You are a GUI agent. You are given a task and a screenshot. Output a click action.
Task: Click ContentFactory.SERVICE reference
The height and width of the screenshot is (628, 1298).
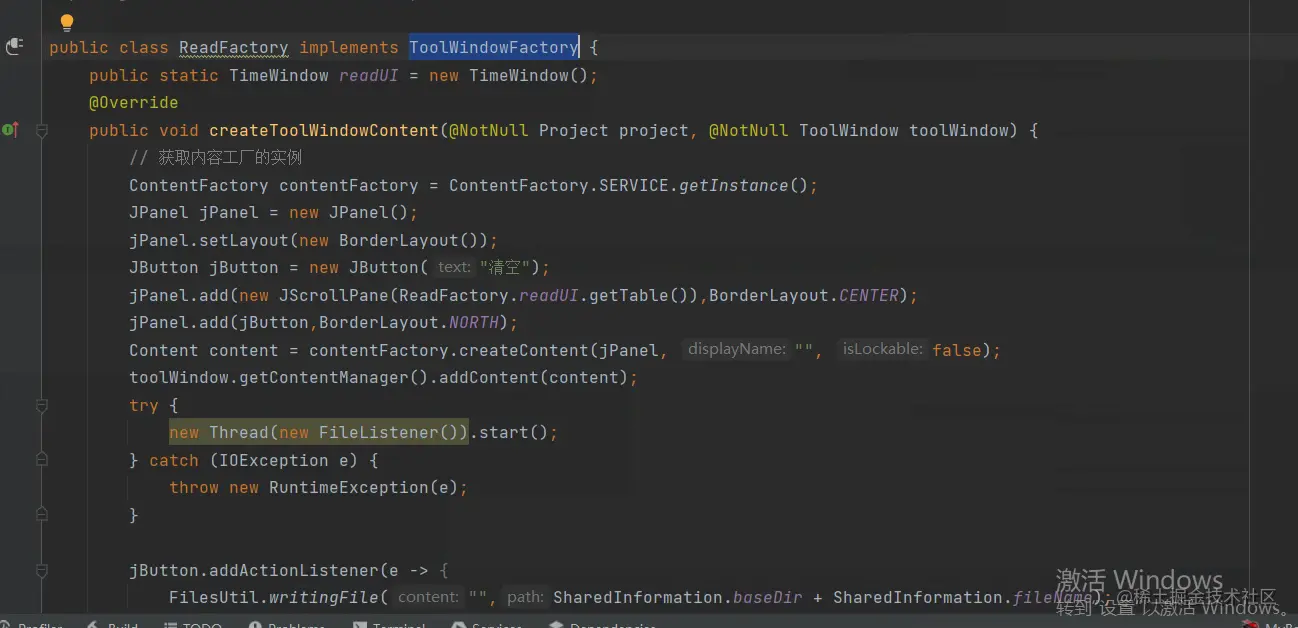559,185
